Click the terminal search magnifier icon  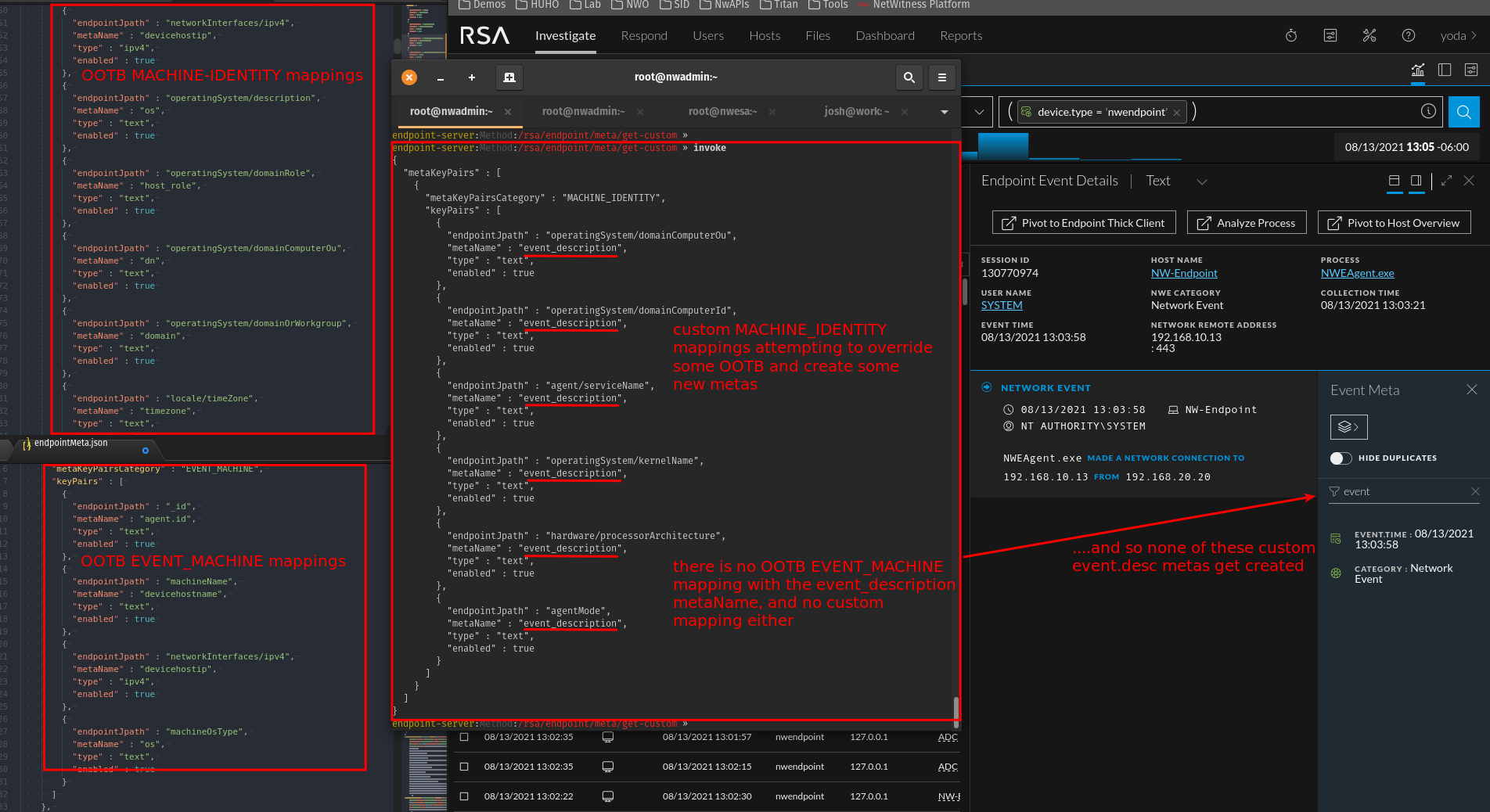[909, 77]
